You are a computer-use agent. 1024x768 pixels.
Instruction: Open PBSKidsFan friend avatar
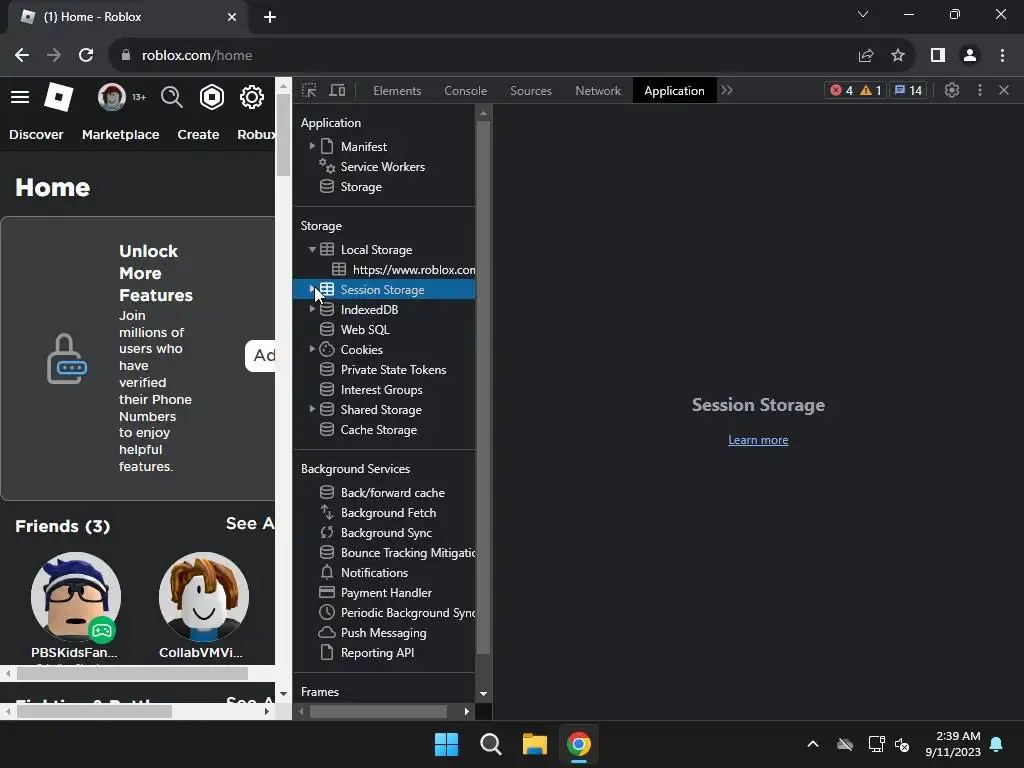click(76, 596)
